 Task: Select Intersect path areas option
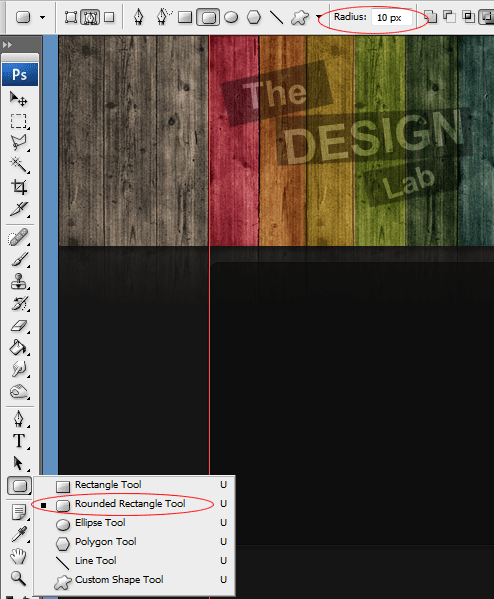point(469,17)
